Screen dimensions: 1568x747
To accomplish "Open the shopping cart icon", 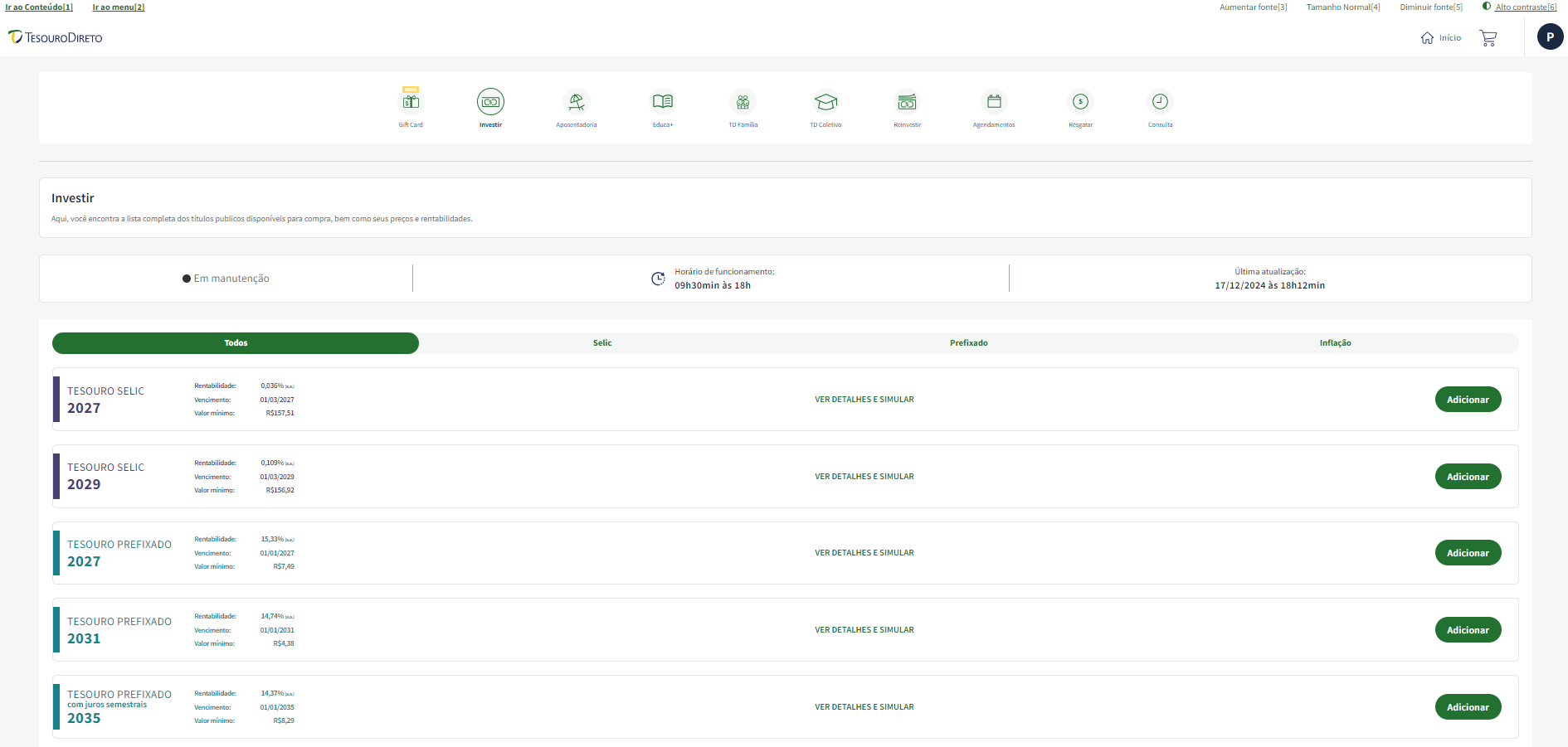I will pyautogui.click(x=1488, y=38).
